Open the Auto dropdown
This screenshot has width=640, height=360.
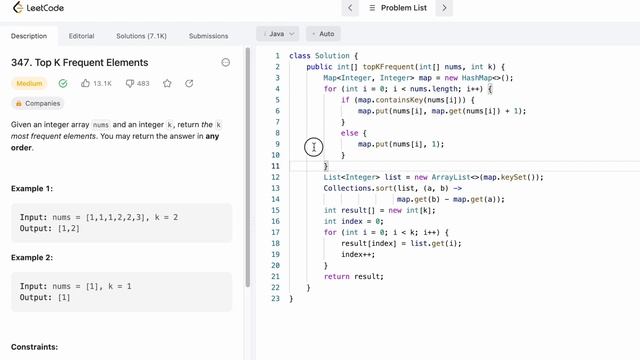323,34
